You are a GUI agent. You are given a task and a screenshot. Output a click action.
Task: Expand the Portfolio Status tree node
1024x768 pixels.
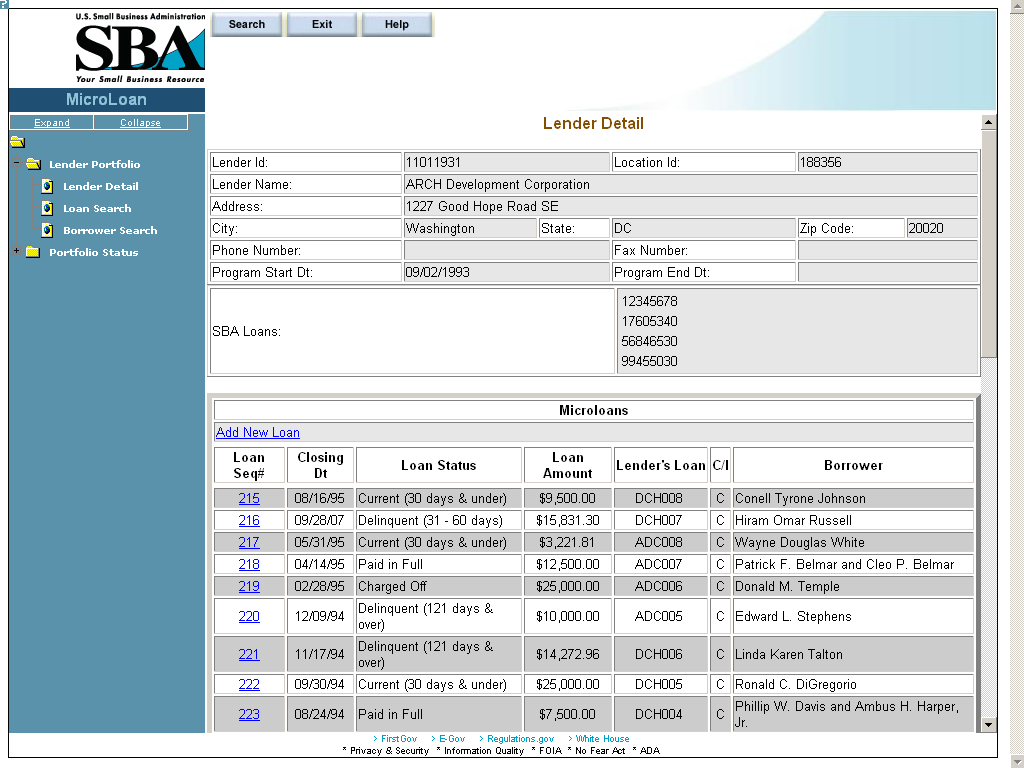17,251
